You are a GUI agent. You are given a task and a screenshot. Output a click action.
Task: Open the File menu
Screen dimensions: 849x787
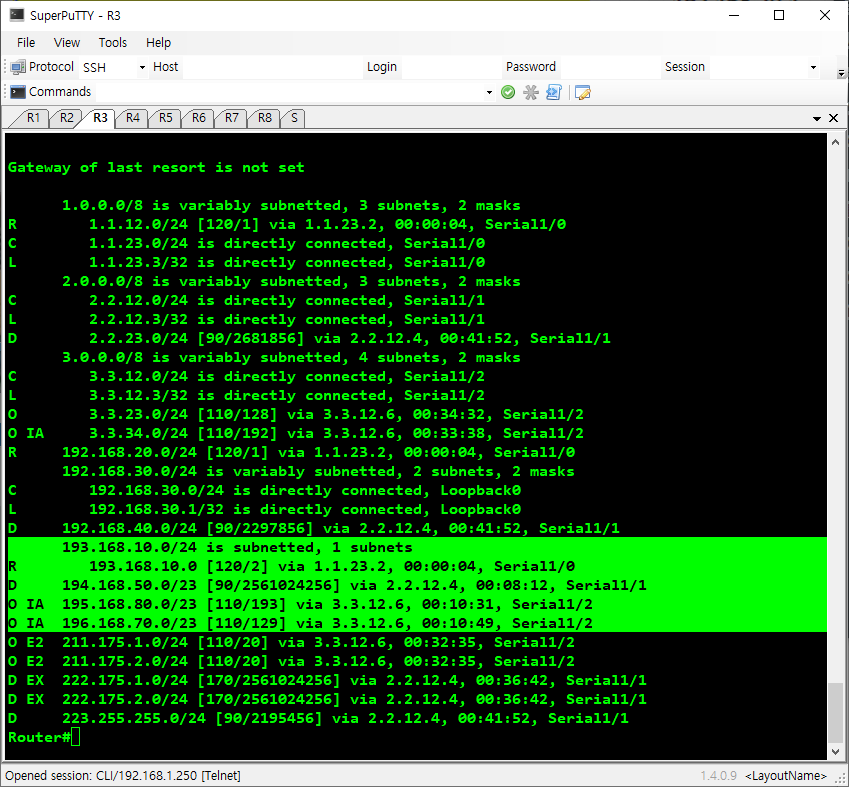(26, 43)
